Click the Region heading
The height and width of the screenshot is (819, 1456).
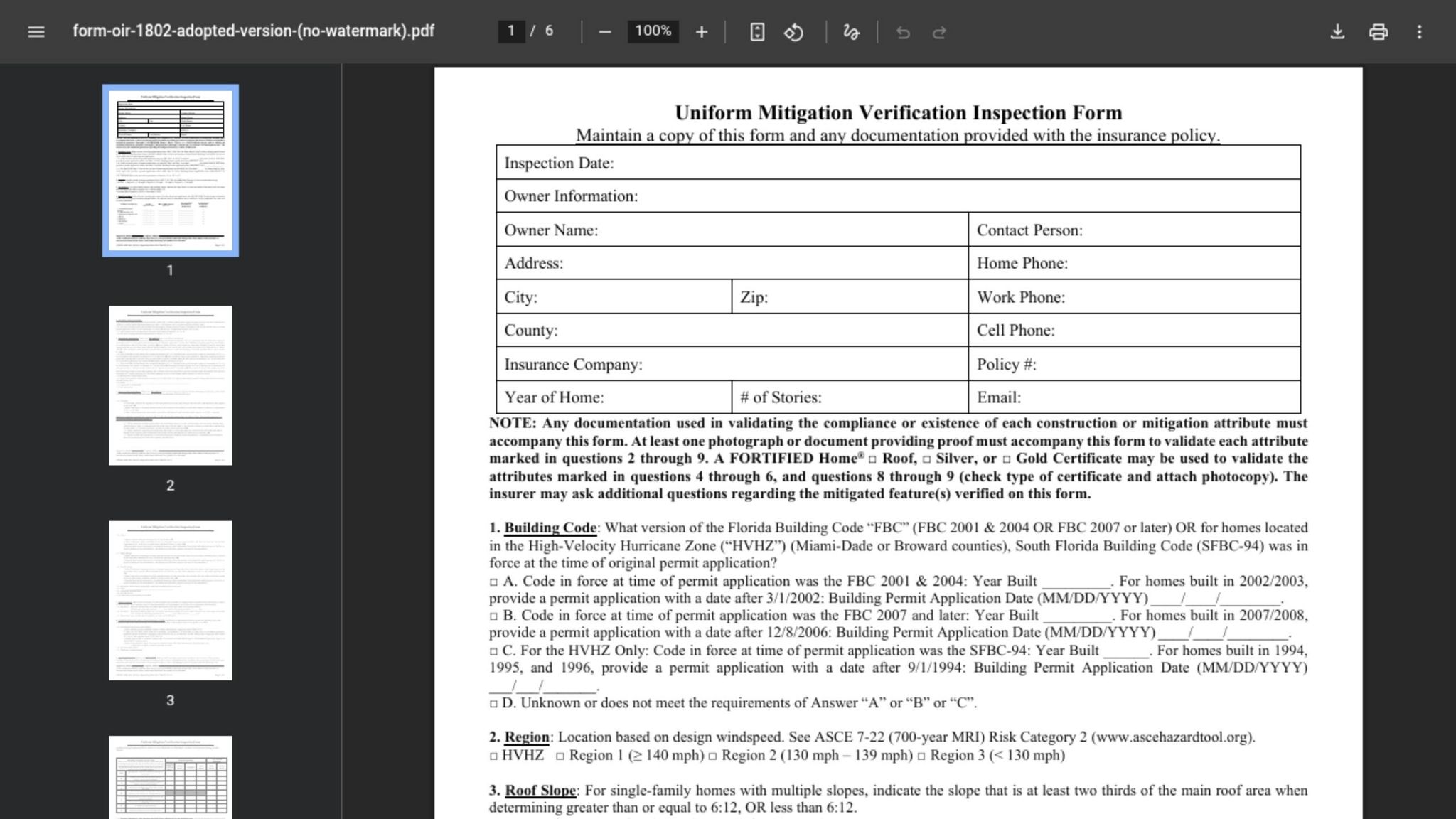tap(527, 737)
